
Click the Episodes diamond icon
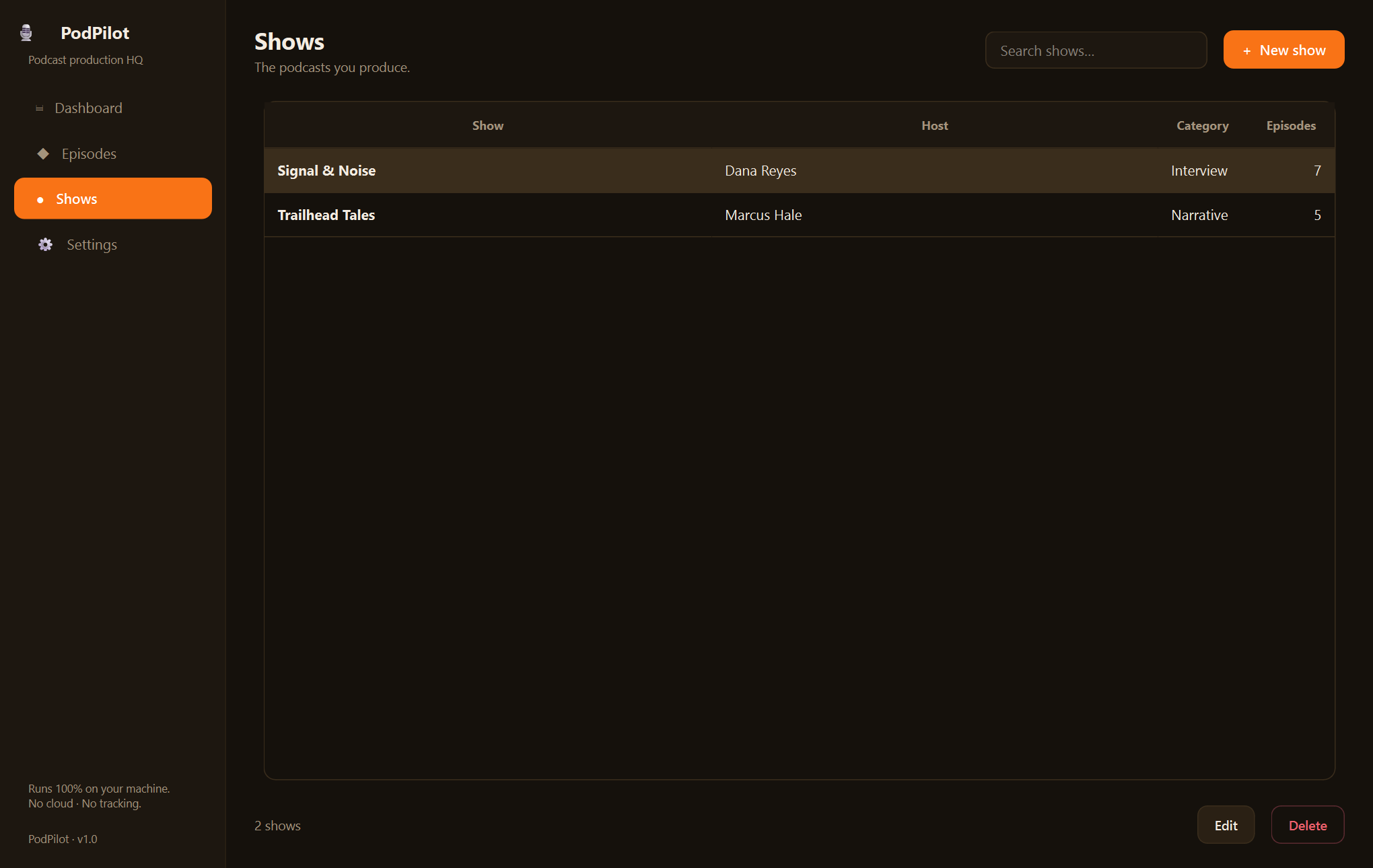[x=43, y=154]
